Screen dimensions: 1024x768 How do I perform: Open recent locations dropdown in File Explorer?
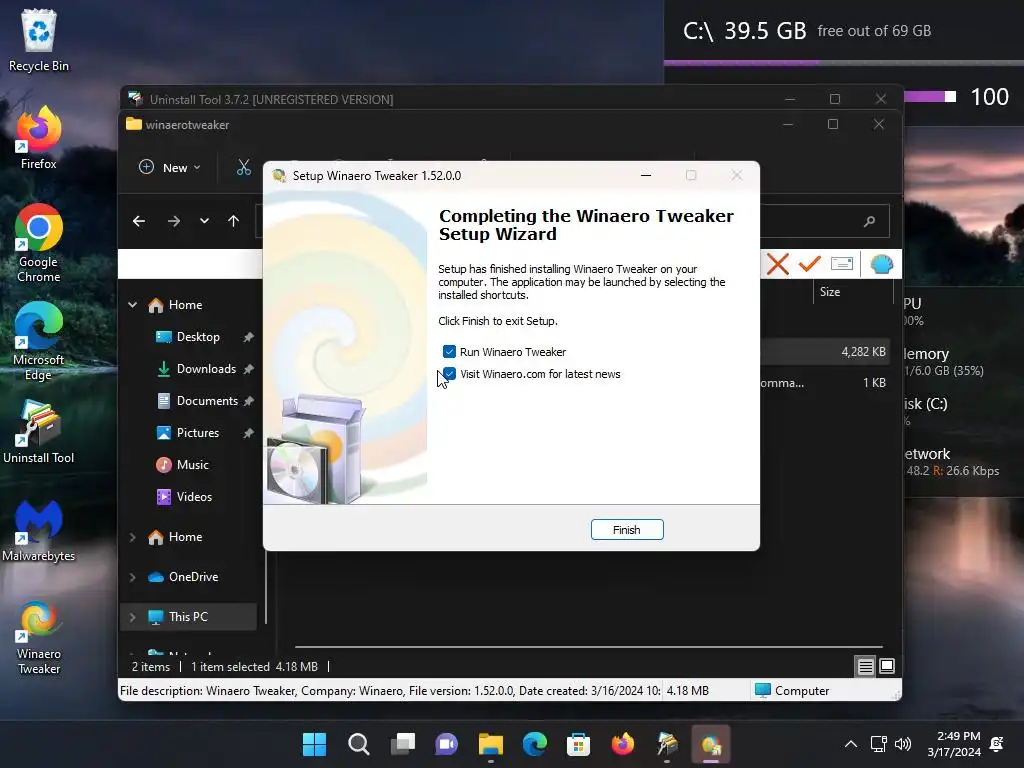204,221
